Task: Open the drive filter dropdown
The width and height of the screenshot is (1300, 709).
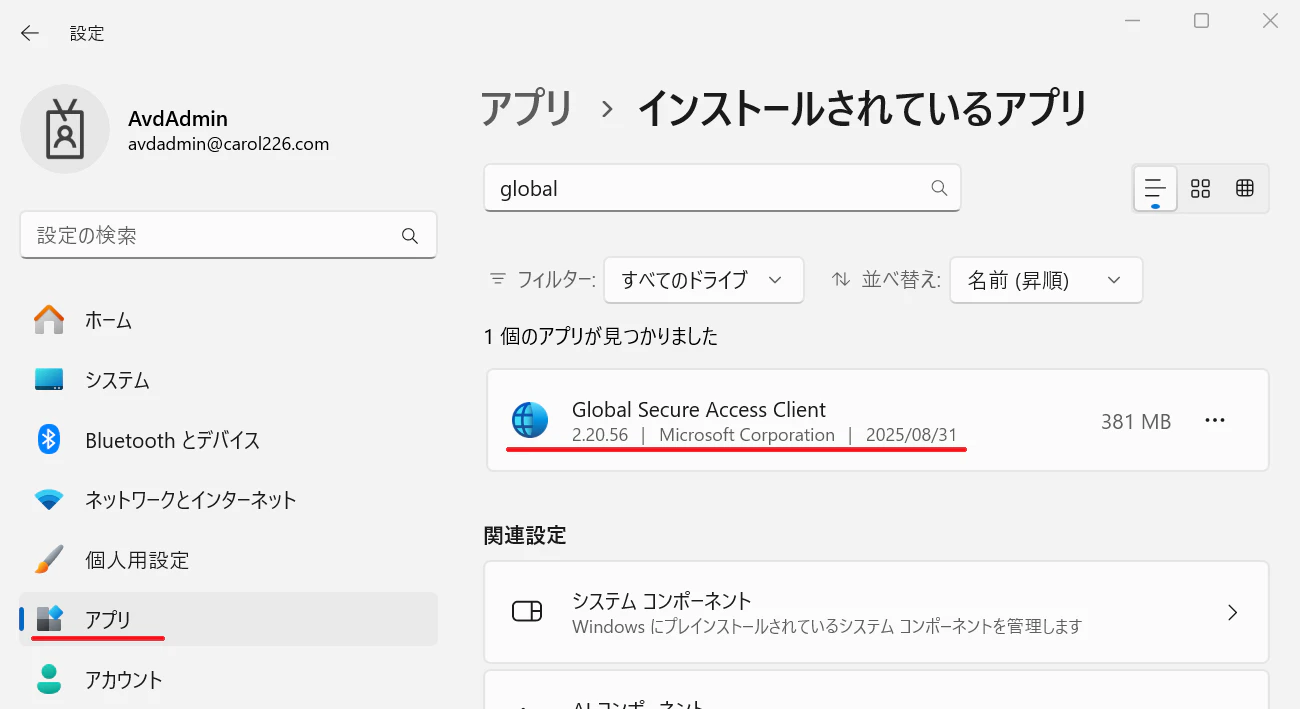Action: coord(703,280)
